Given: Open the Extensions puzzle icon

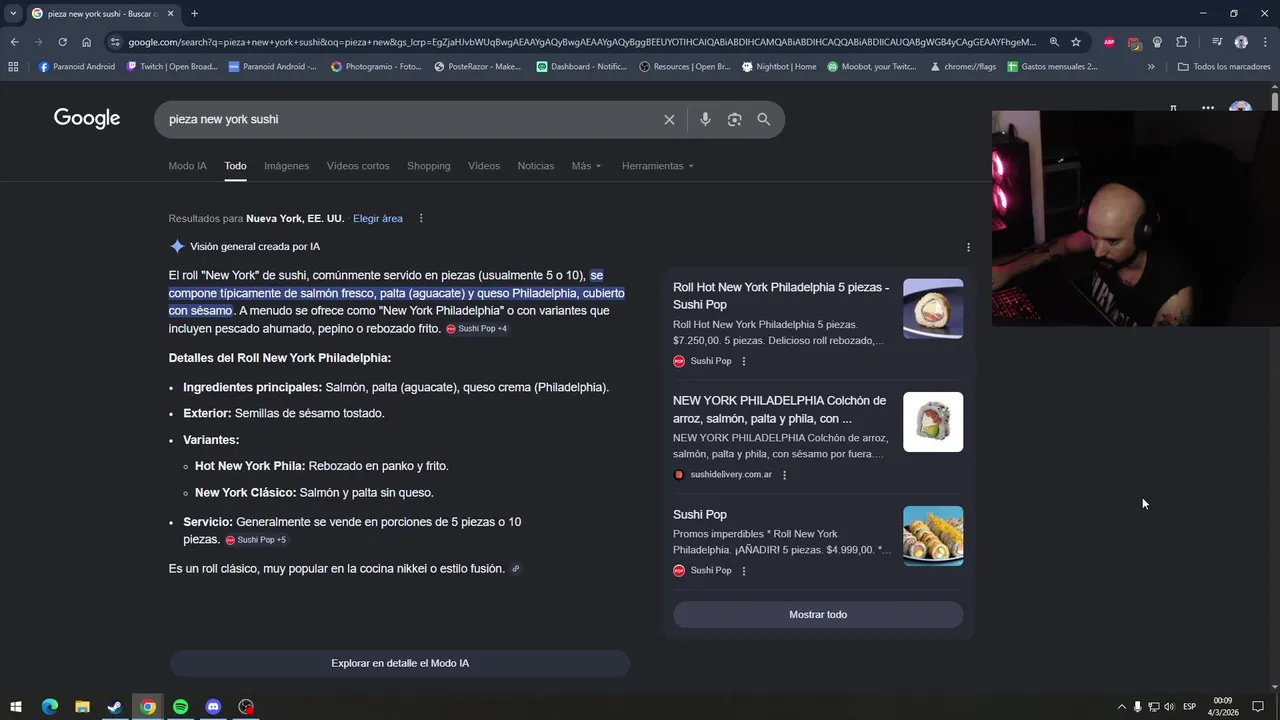Looking at the screenshot, I should point(1182,42).
